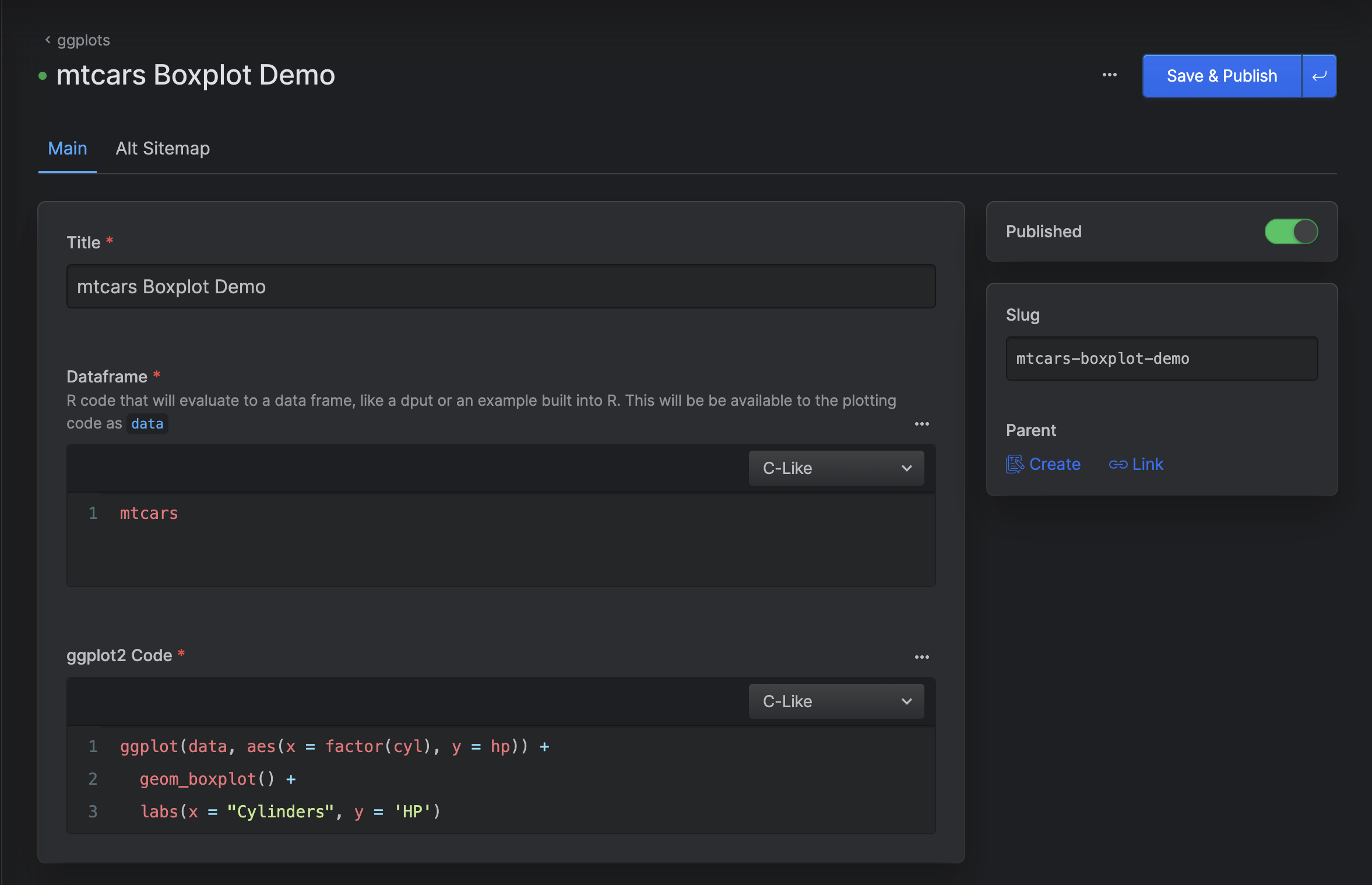Go back to ggplots breadcrumb

pyautogui.click(x=78, y=40)
